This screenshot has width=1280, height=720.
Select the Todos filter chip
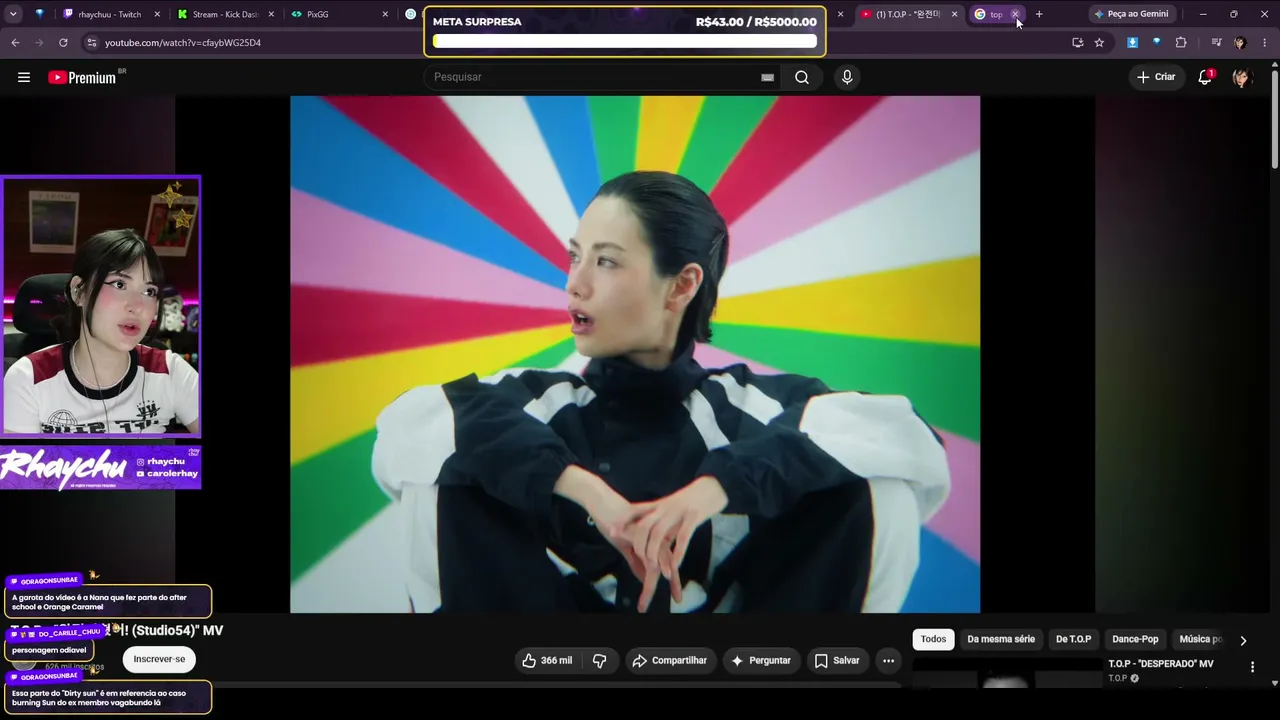pyautogui.click(x=933, y=639)
